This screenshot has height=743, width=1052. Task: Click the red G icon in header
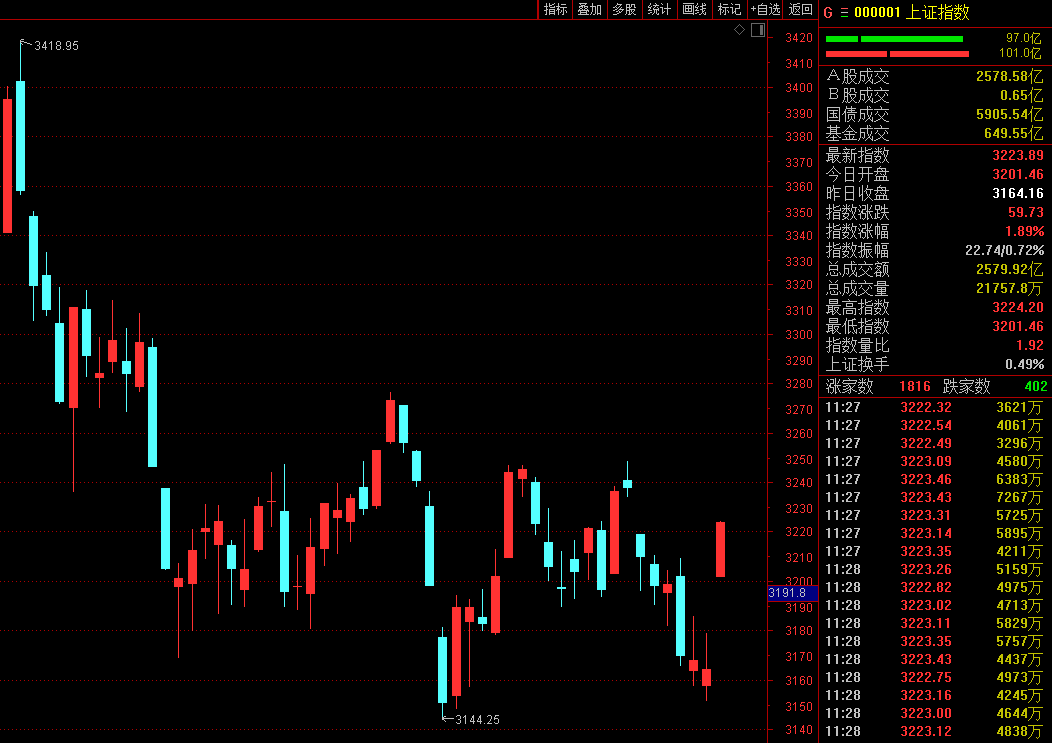828,13
